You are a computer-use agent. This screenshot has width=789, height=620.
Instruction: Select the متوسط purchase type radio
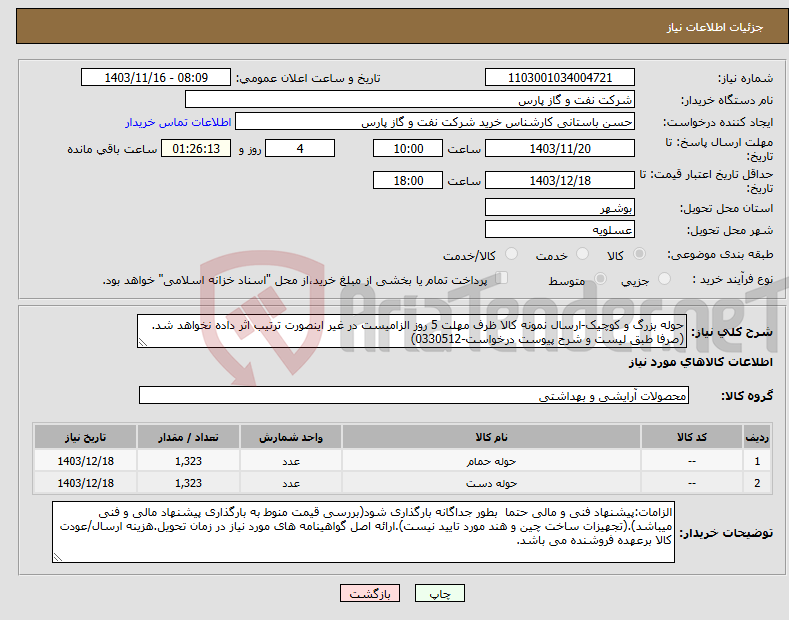tap(600, 278)
